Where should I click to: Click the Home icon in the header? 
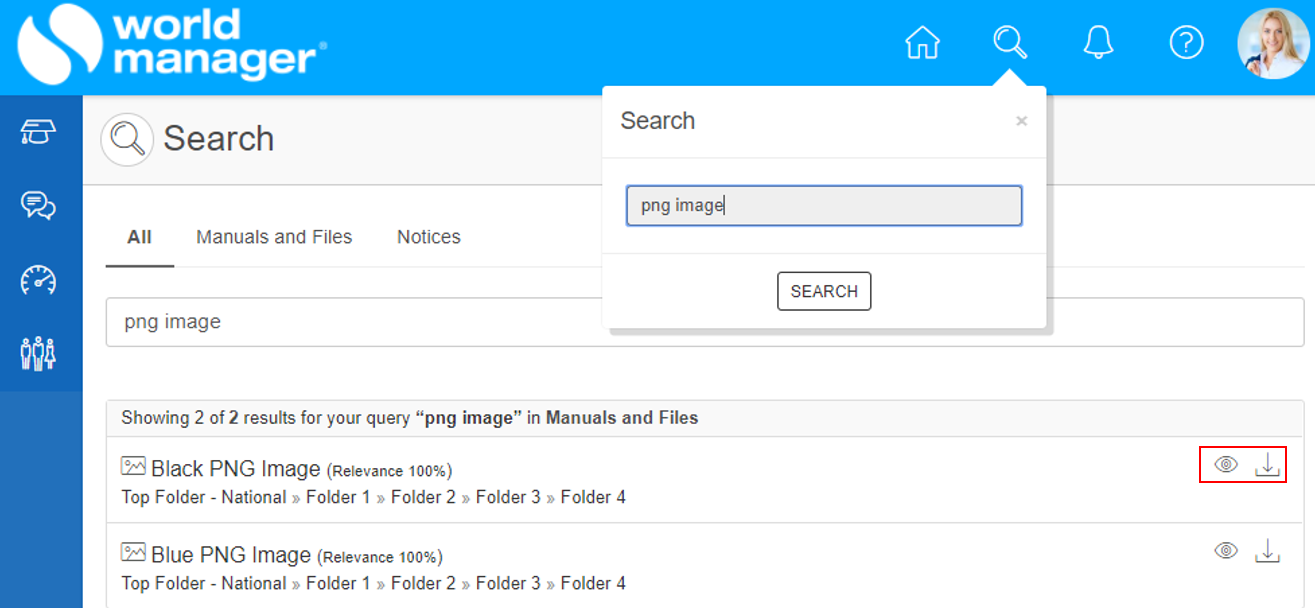(923, 43)
